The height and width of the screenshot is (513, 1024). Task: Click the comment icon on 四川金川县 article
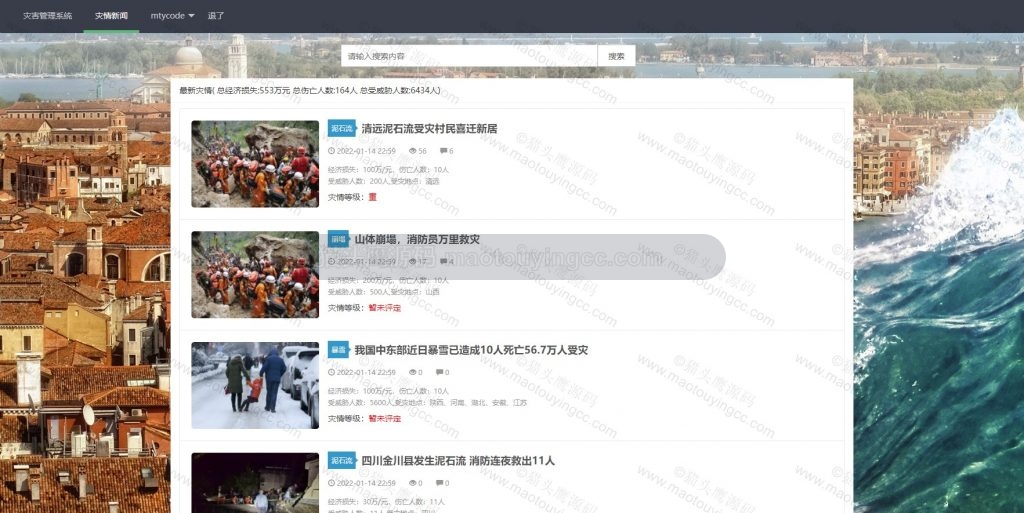(440, 483)
